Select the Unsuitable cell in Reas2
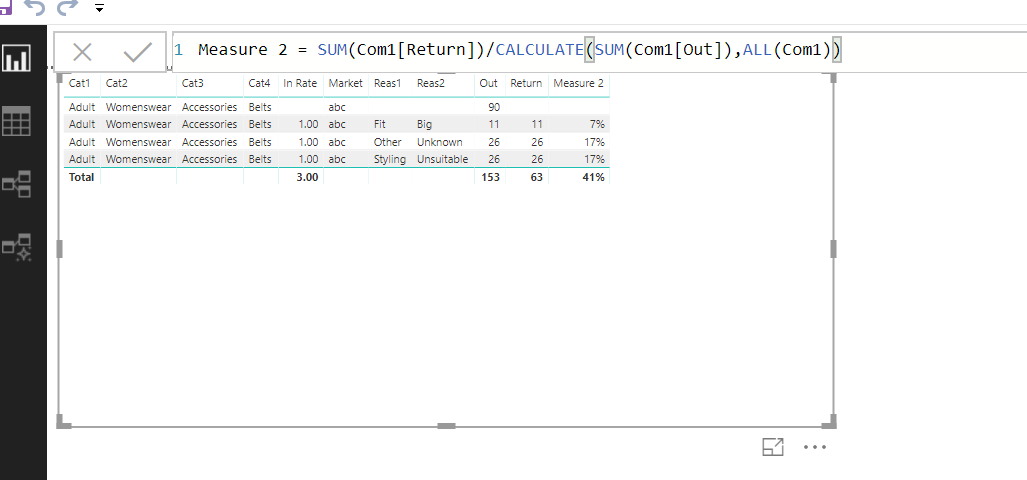 point(443,159)
